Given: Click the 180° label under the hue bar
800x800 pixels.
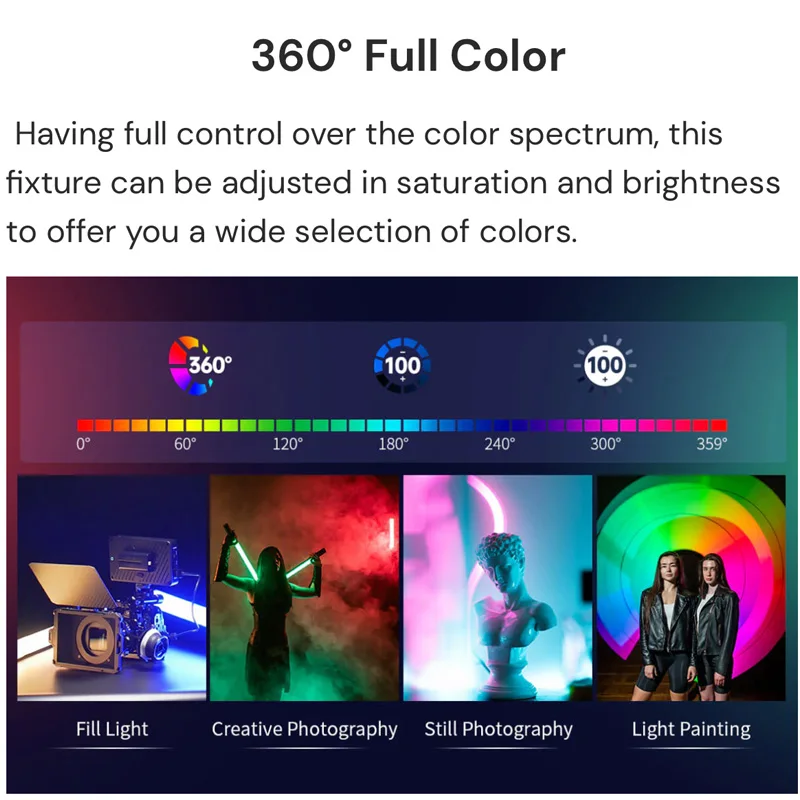Looking at the screenshot, I should pos(393,444).
